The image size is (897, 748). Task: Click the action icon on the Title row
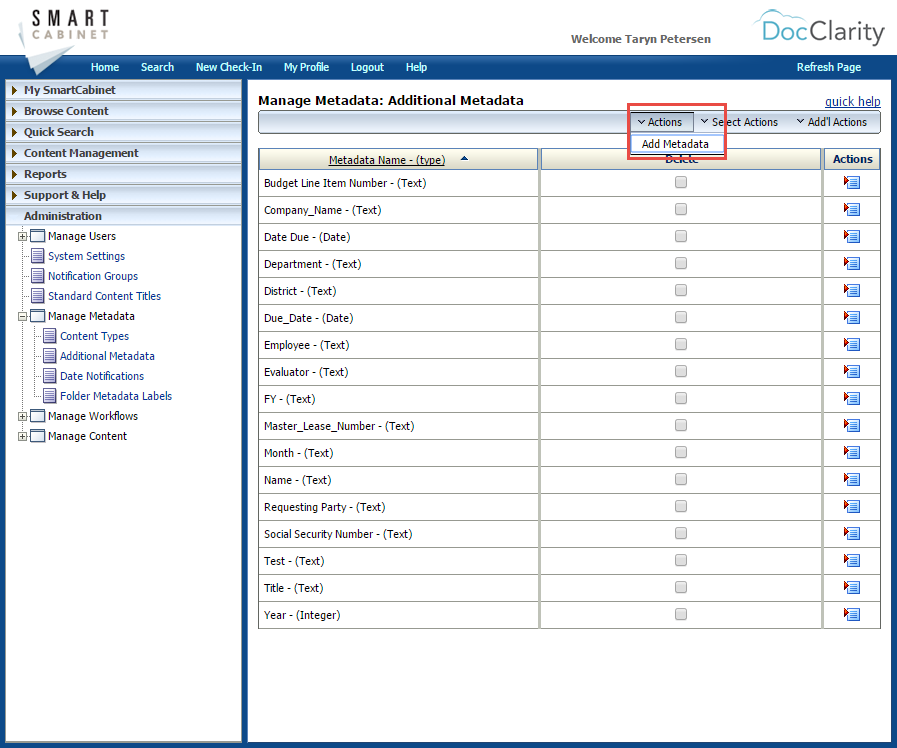[851, 588]
